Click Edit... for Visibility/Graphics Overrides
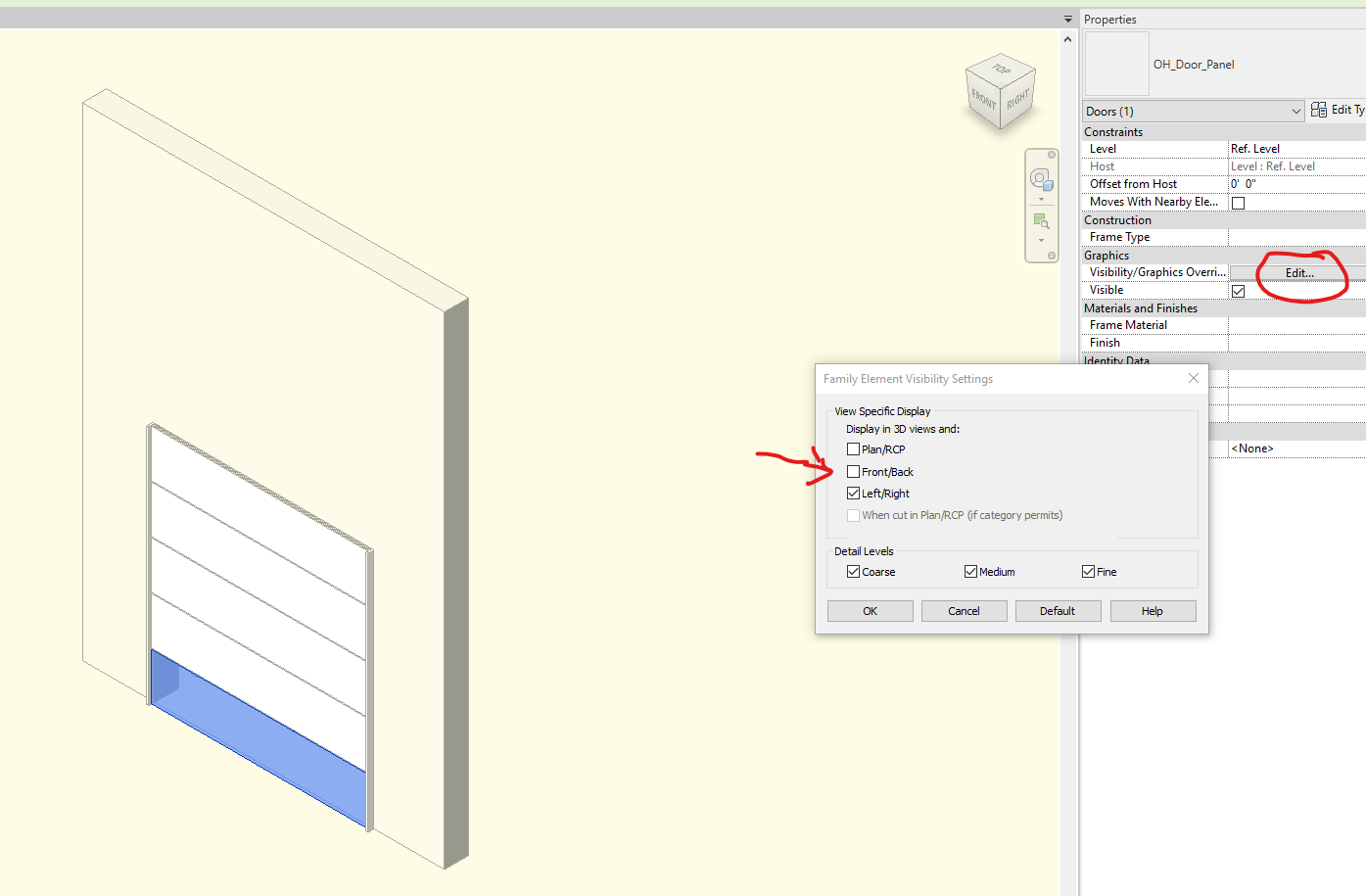Viewport: 1366px width, 896px height. pyautogui.click(x=1298, y=273)
